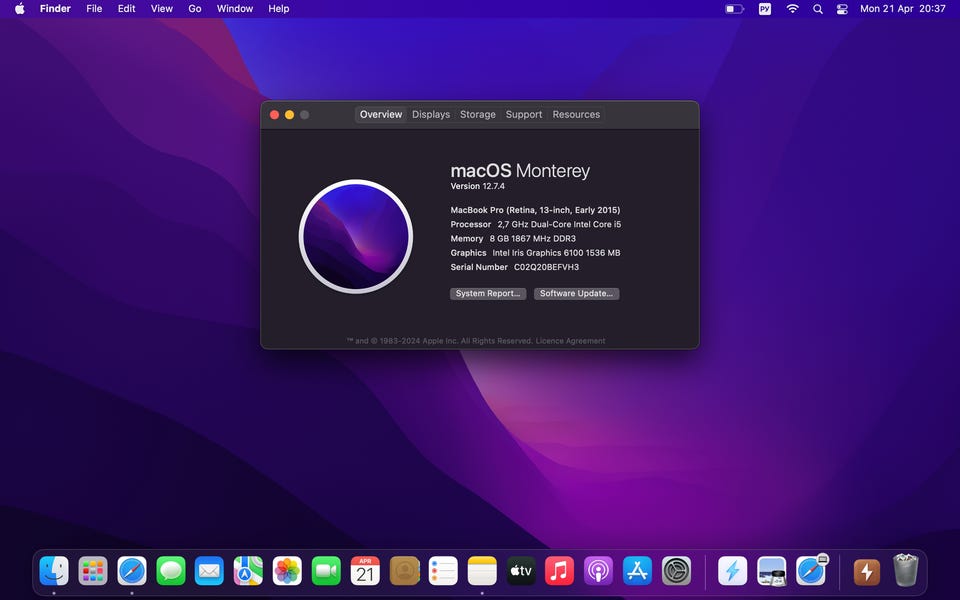The height and width of the screenshot is (600, 960).
Task: Click the macOS Monterey title text
Action: click(520, 171)
